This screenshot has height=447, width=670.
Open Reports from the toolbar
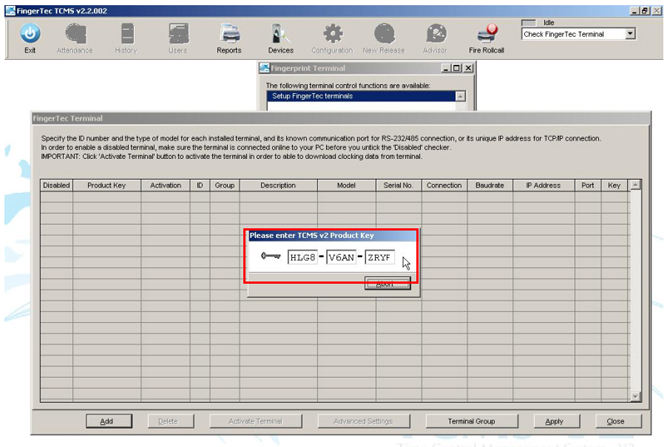[x=229, y=34]
